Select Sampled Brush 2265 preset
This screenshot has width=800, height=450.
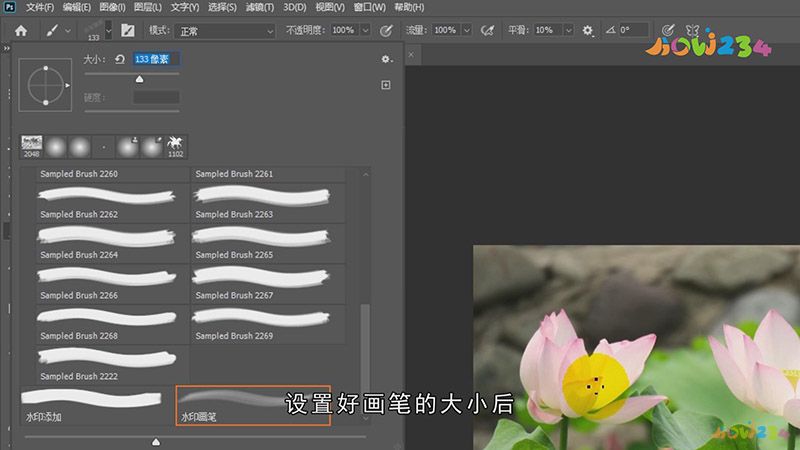pos(268,243)
